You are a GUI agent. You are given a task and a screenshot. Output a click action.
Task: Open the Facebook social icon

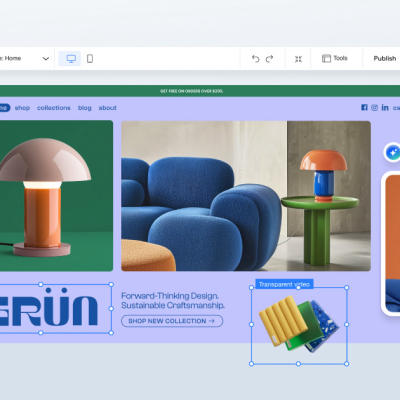click(364, 107)
